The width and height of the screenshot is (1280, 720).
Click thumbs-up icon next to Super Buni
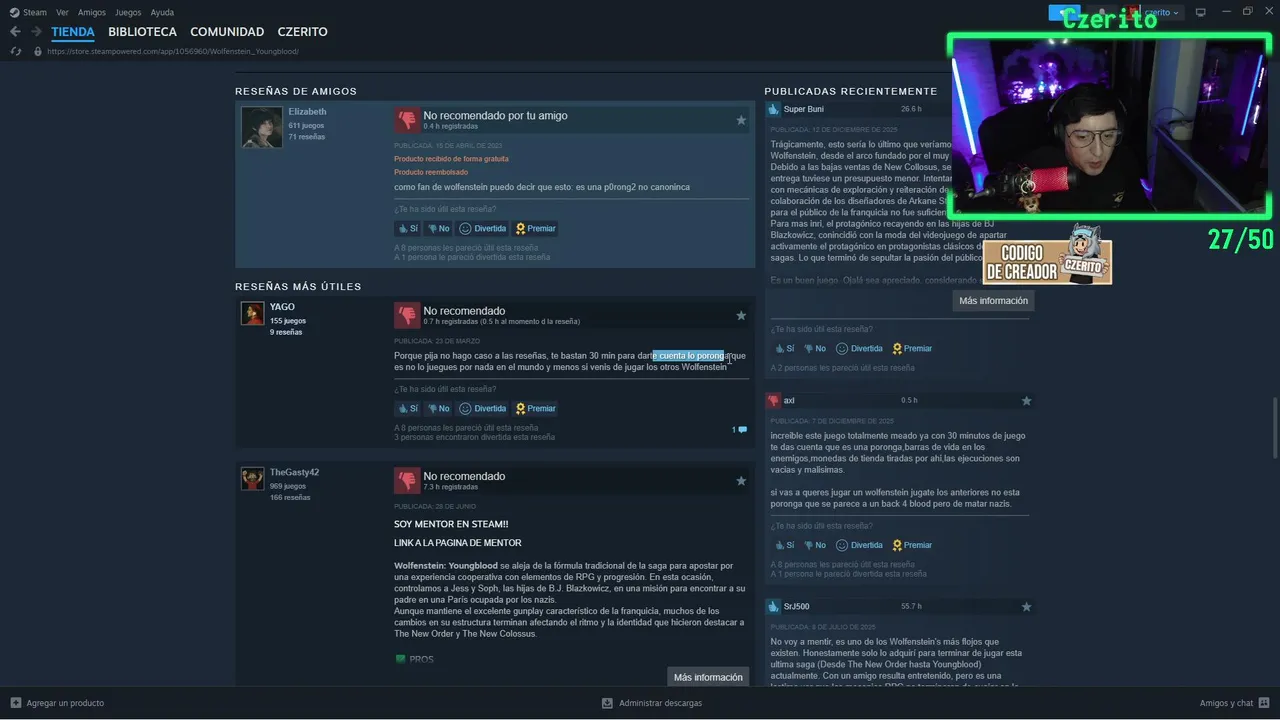(x=773, y=109)
